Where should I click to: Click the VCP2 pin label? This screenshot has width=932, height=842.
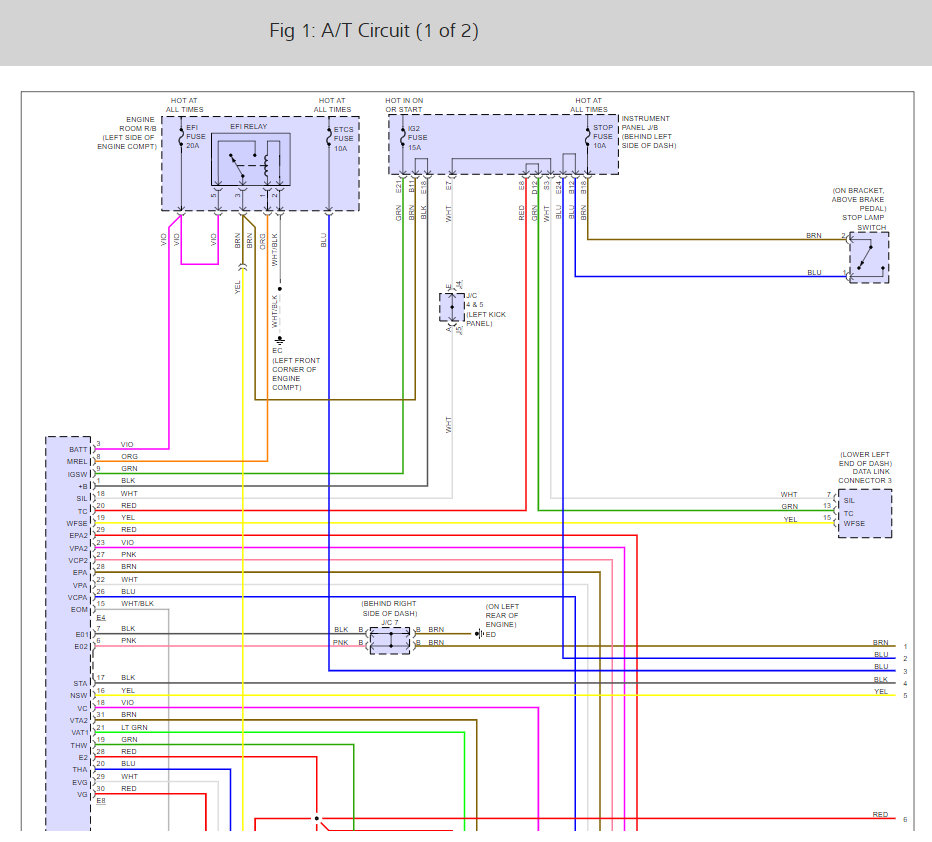tap(78, 561)
